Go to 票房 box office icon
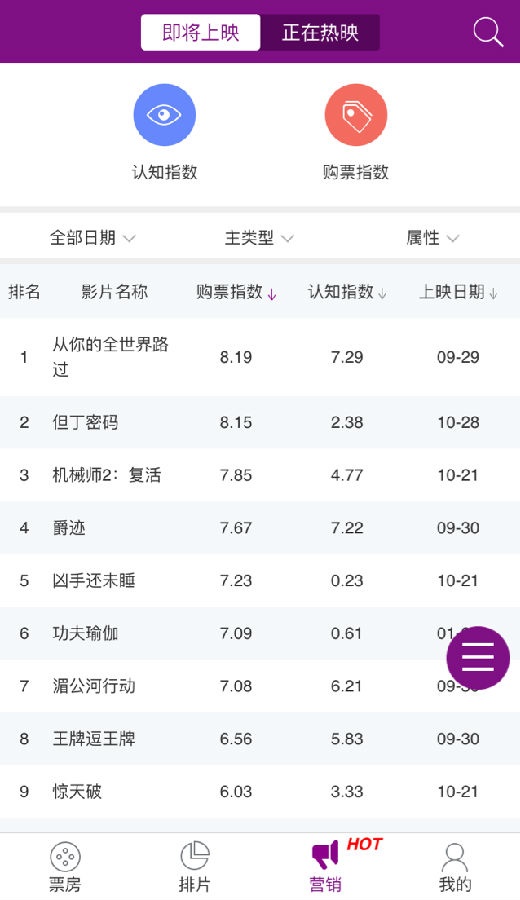This screenshot has height=900, width=520. click(65, 858)
